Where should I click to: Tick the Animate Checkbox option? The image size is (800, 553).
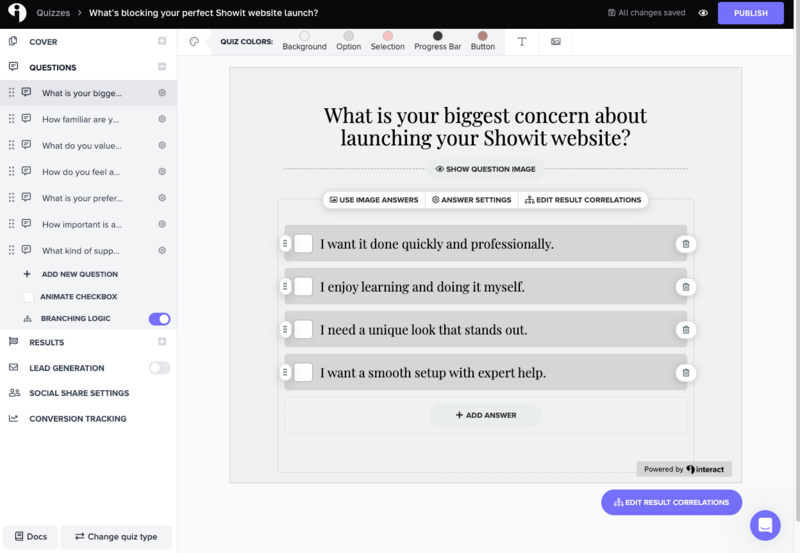pyautogui.click(x=29, y=297)
